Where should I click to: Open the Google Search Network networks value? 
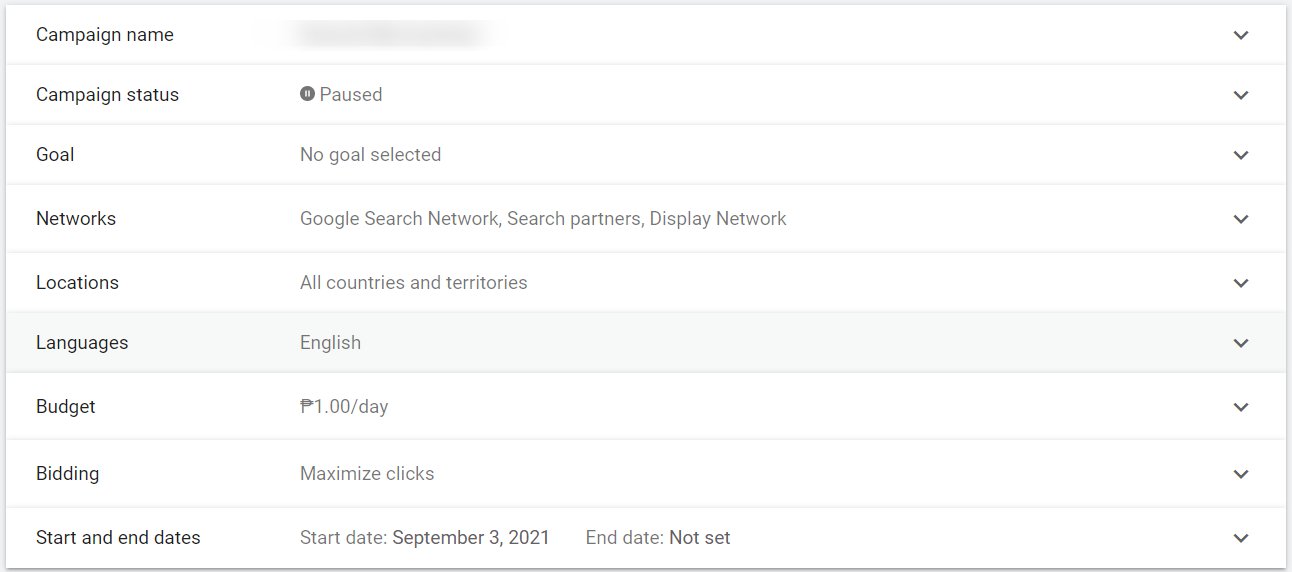coord(543,218)
